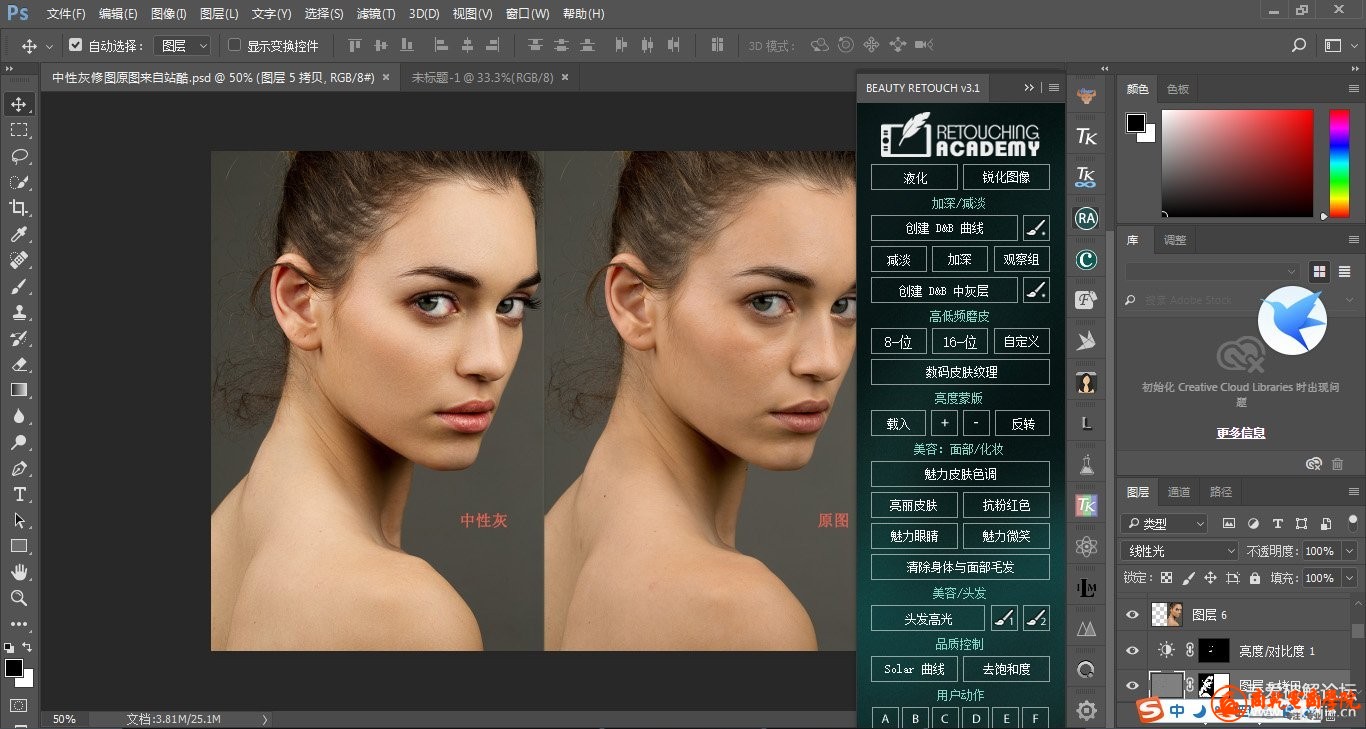Select the Zoom tool
The image size is (1366, 729).
pyautogui.click(x=19, y=598)
